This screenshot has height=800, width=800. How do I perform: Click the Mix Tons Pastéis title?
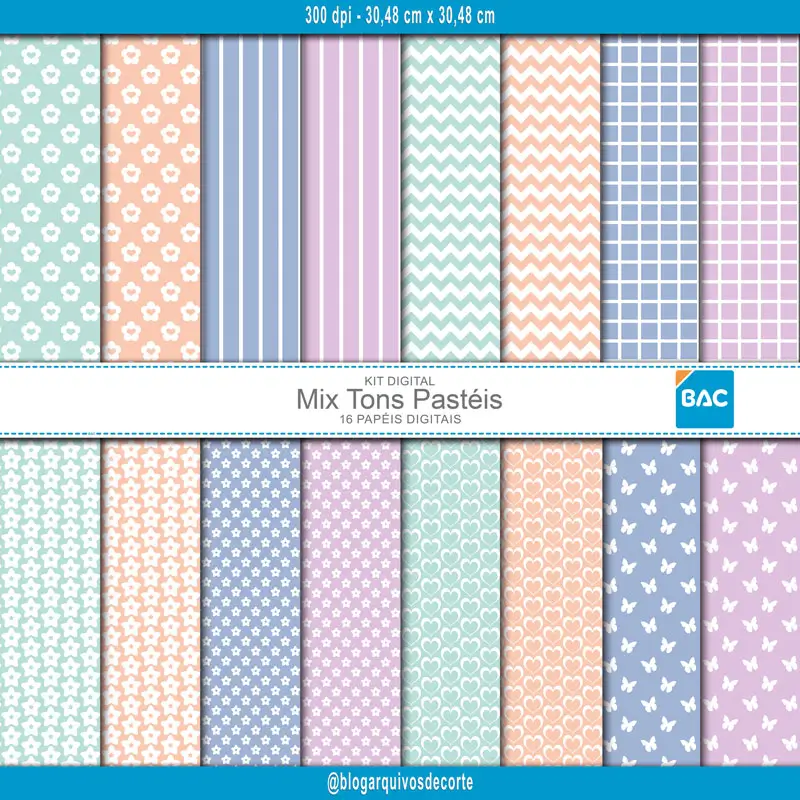(399, 399)
